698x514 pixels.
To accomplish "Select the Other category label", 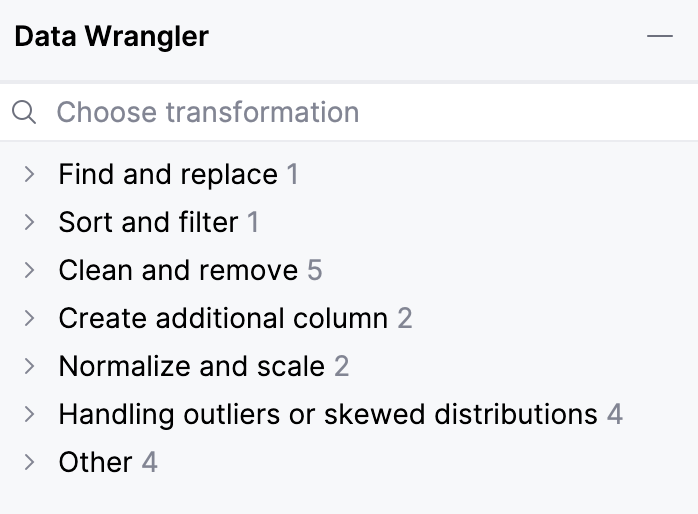I will tap(95, 462).
